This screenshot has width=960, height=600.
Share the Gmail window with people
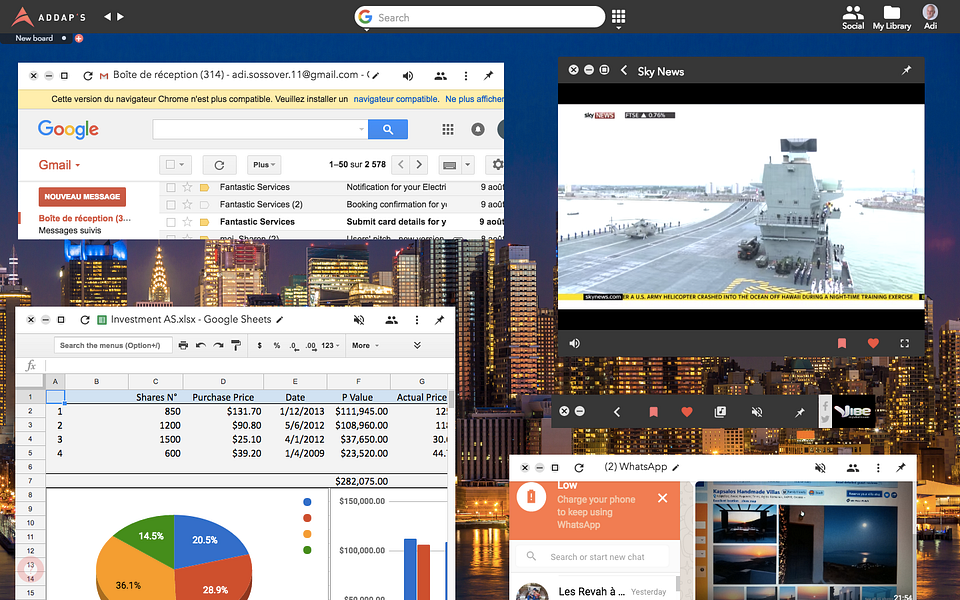440,76
